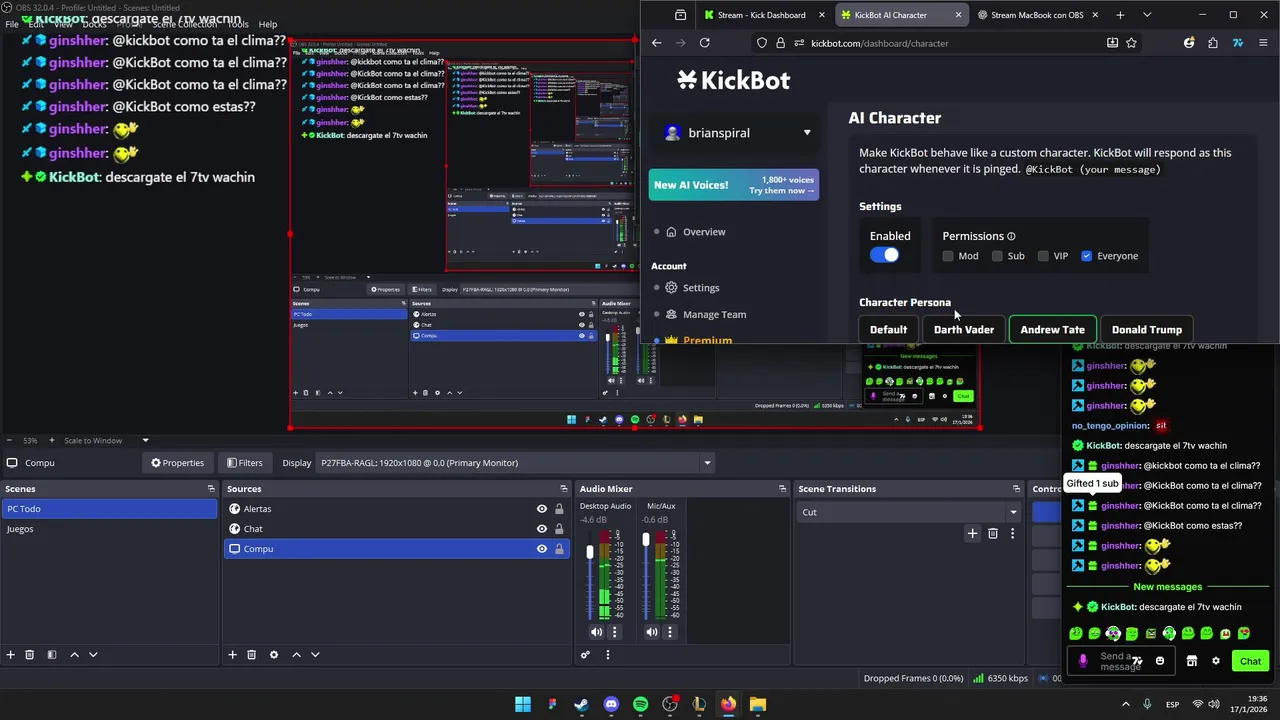1280x720 pixels.
Task: Reload the KickBot page in the browser
Action: [705, 43]
